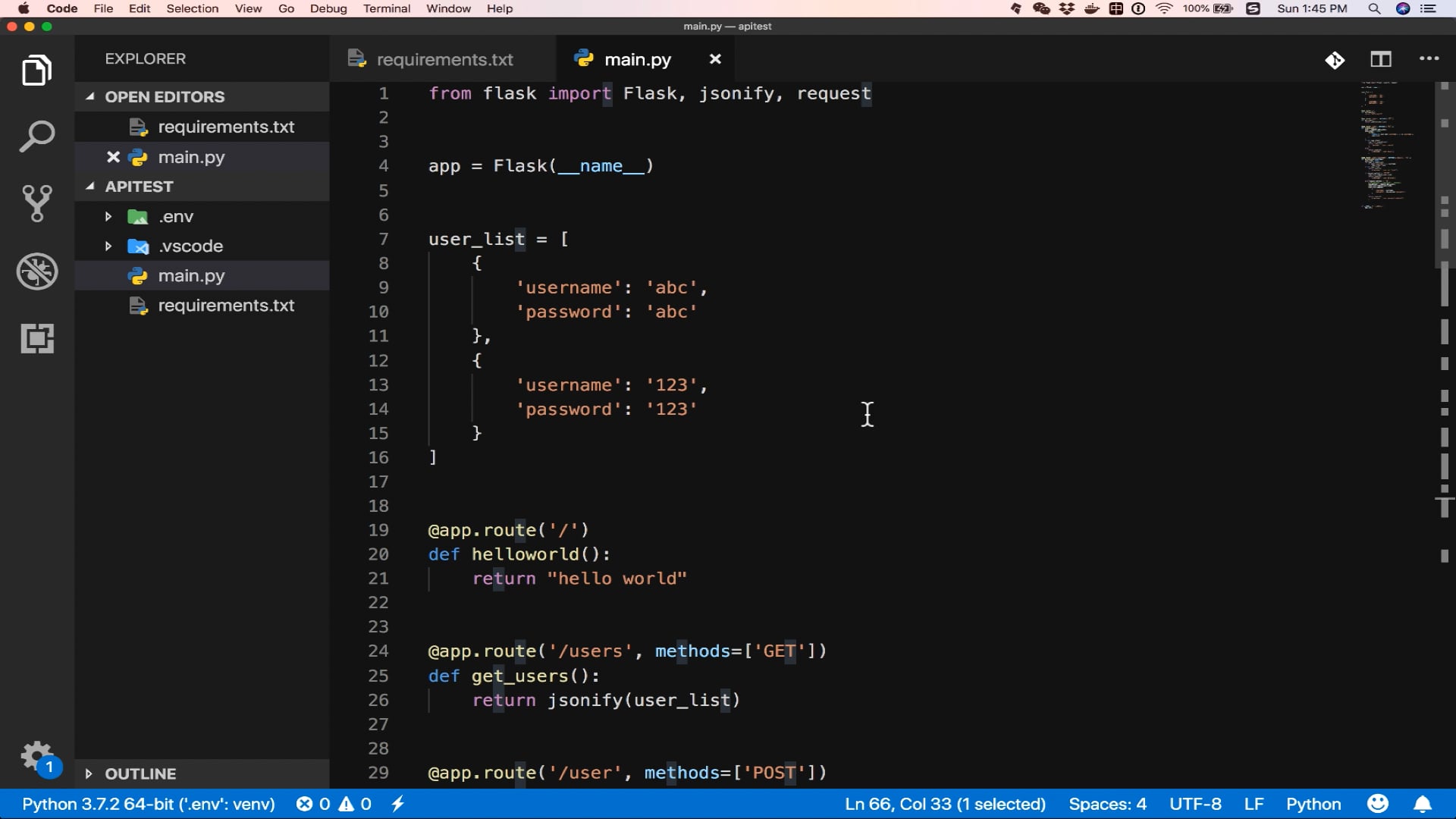Open the Explorer view in activity bar
The height and width of the screenshot is (819, 1456).
click(36, 71)
